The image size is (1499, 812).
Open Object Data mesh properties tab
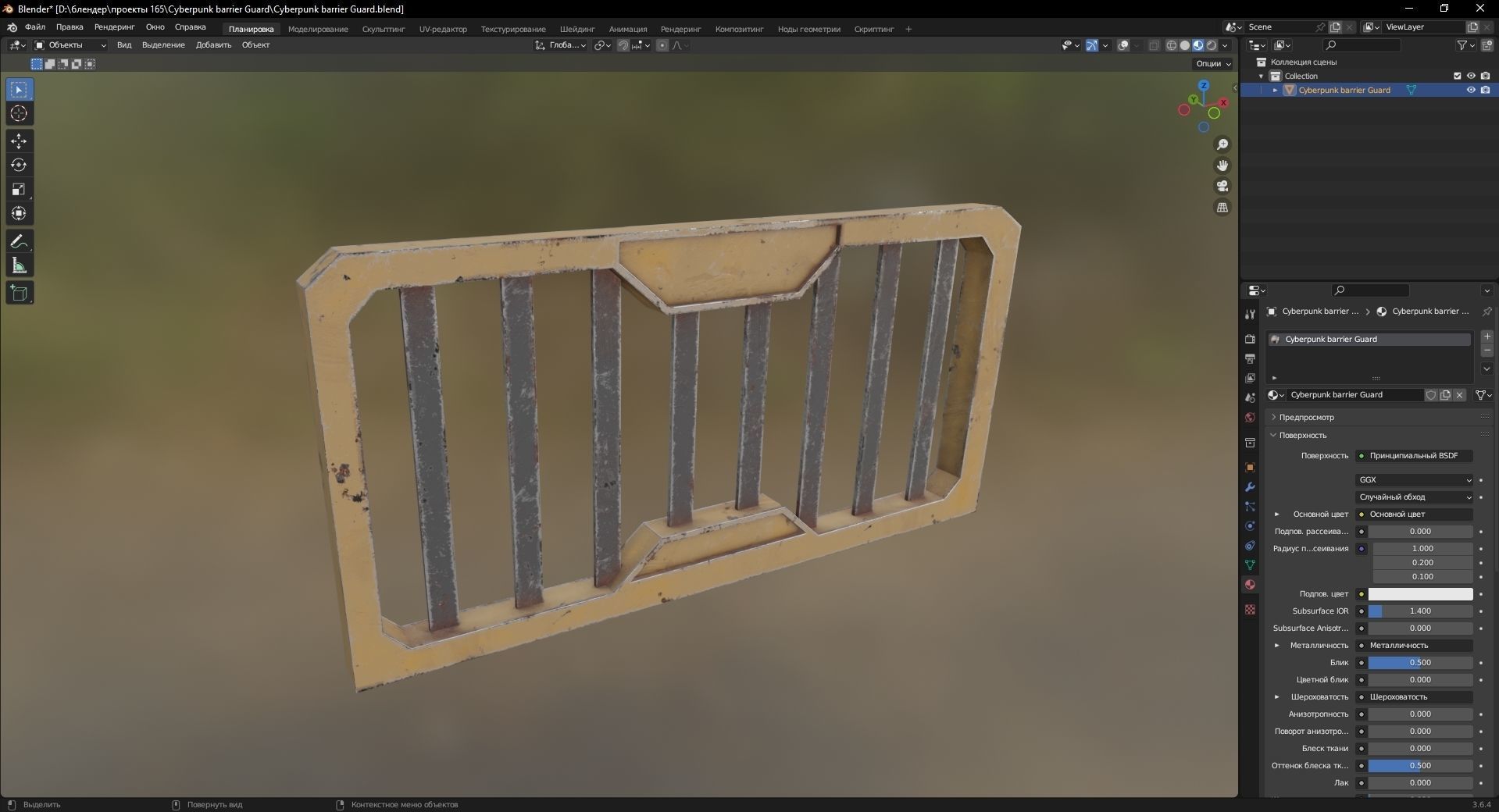point(1250,564)
